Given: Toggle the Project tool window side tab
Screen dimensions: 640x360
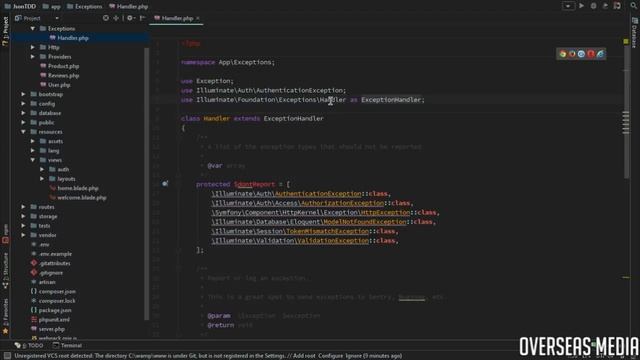Looking at the screenshot, I should (x=5, y=31).
